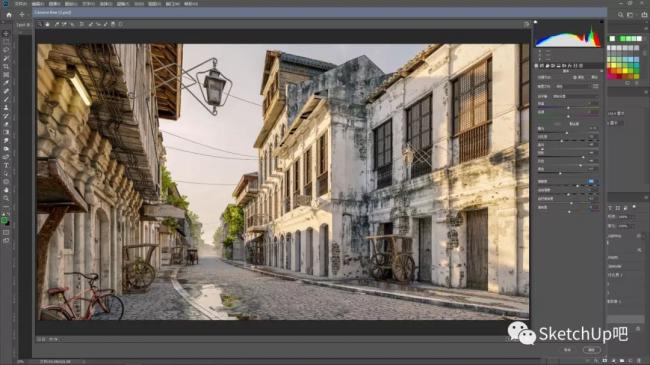Select the Graduated Filter tool
The width and height of the screenshot is (650, 365).
pos(113,24)
